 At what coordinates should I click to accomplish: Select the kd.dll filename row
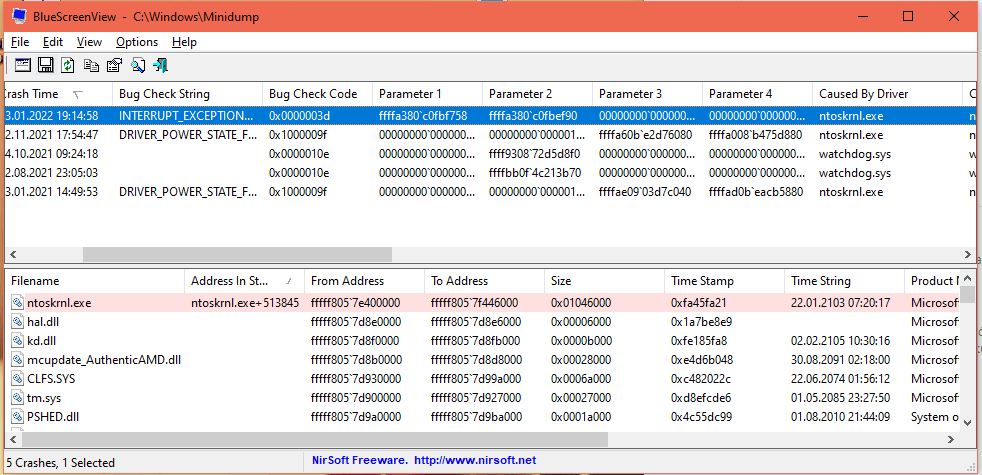point(483,341)
